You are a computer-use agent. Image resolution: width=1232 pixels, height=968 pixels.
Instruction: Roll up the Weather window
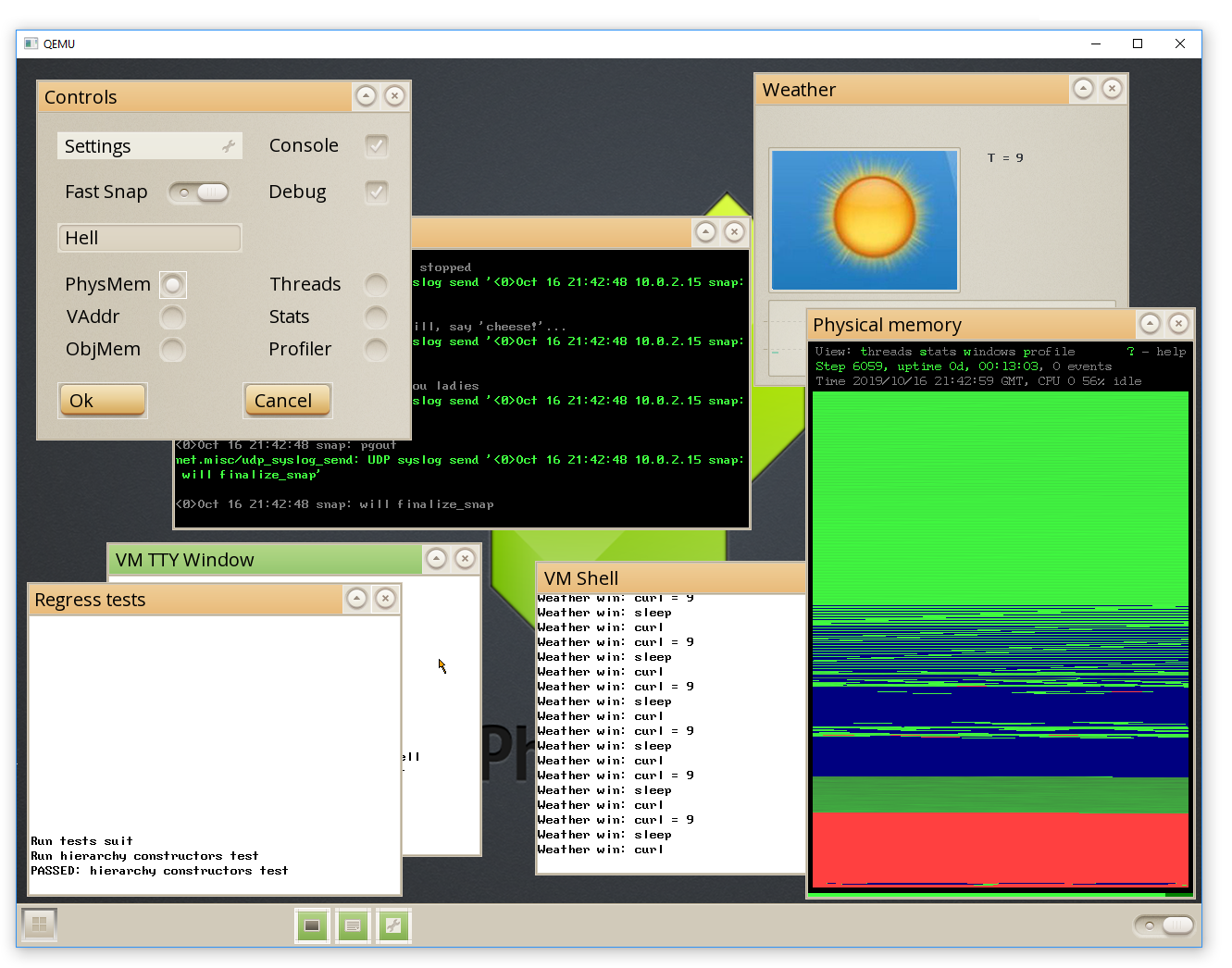coord(1083,88)
